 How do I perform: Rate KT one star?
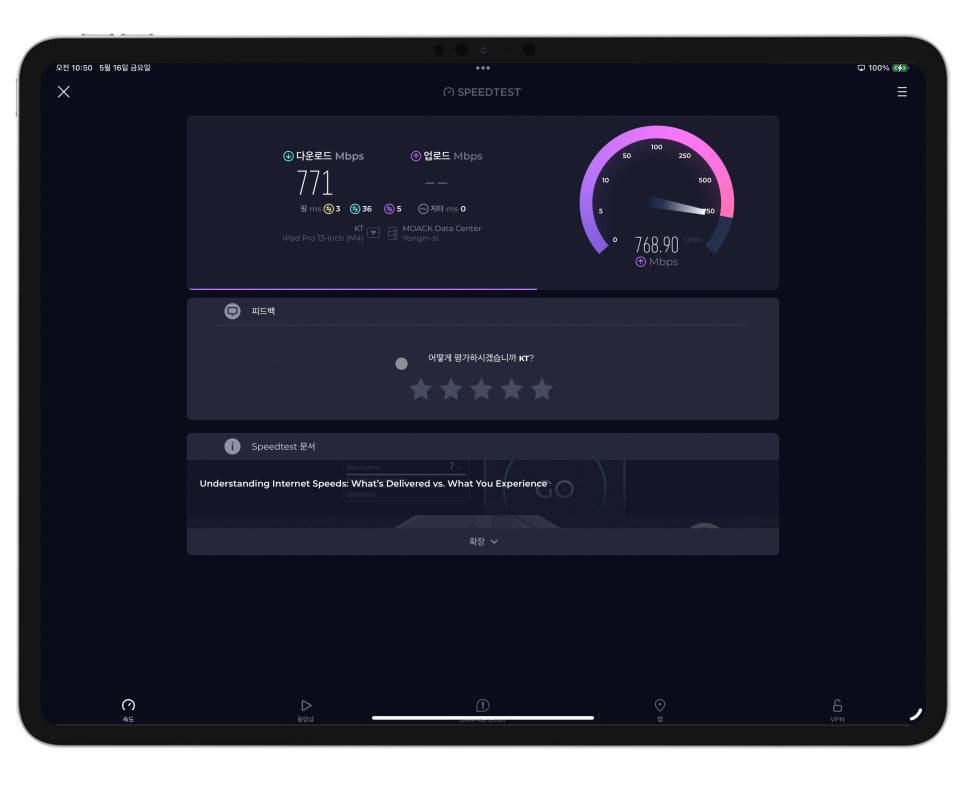(x=421, y=389)
